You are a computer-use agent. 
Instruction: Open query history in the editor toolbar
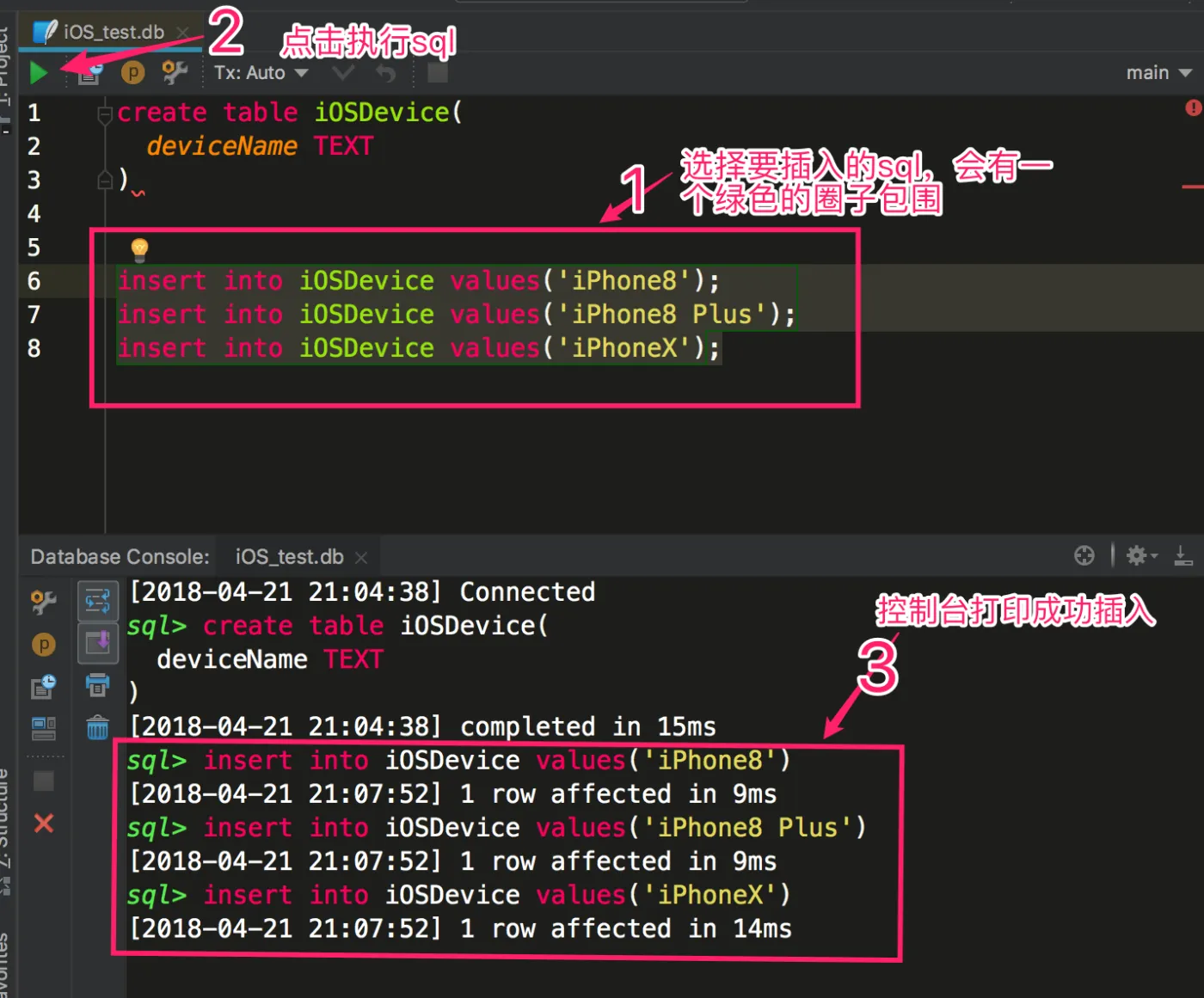point(89,73)
